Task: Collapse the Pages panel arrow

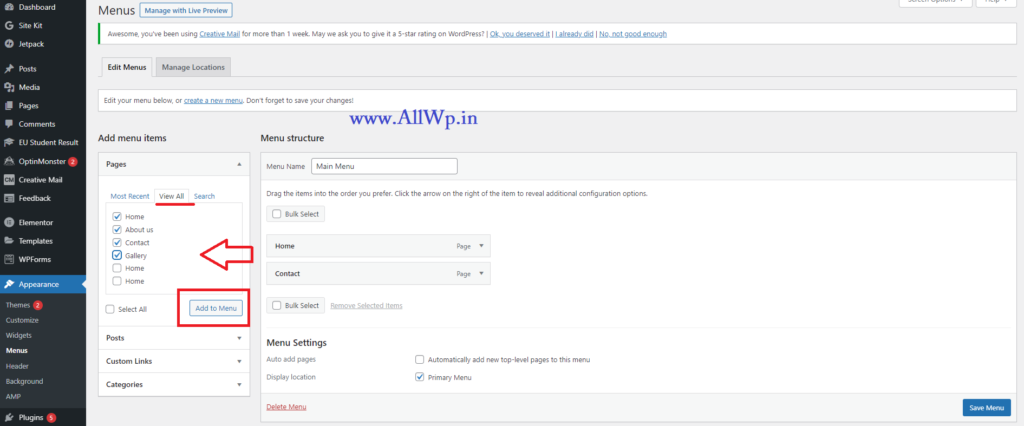Action: (239, 165)
